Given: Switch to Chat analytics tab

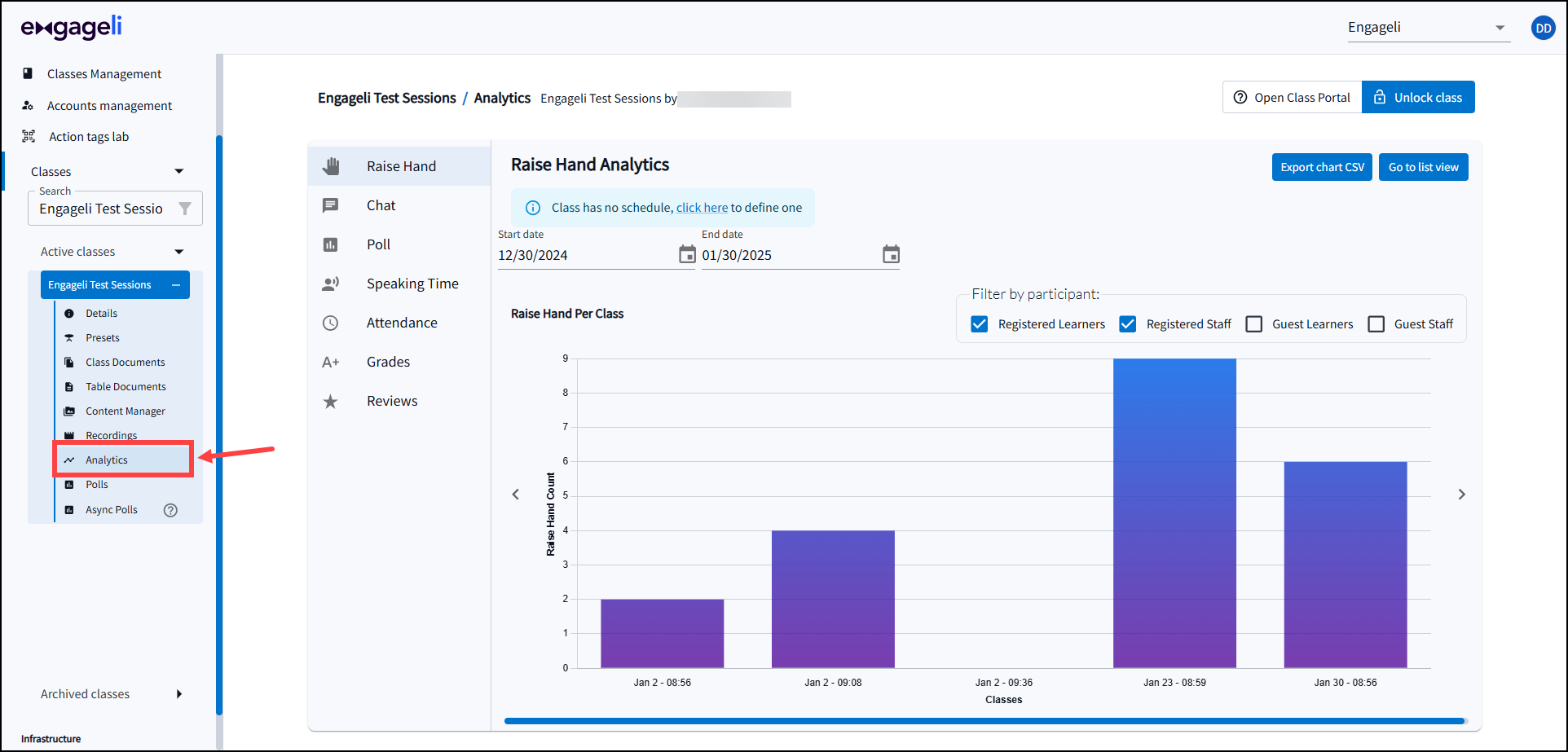Looking at the screenshot, I should click(x=399, y=205).
